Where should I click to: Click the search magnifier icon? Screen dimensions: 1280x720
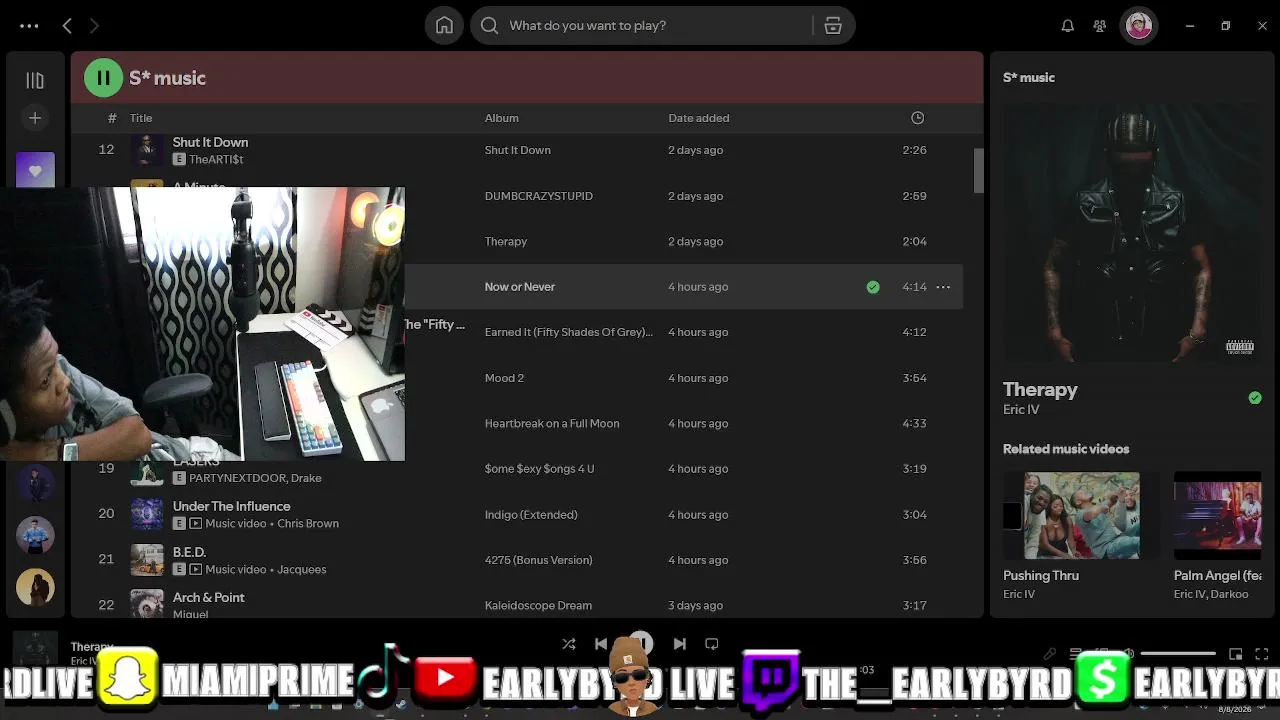pyautogui.click(x=489, y=26)
